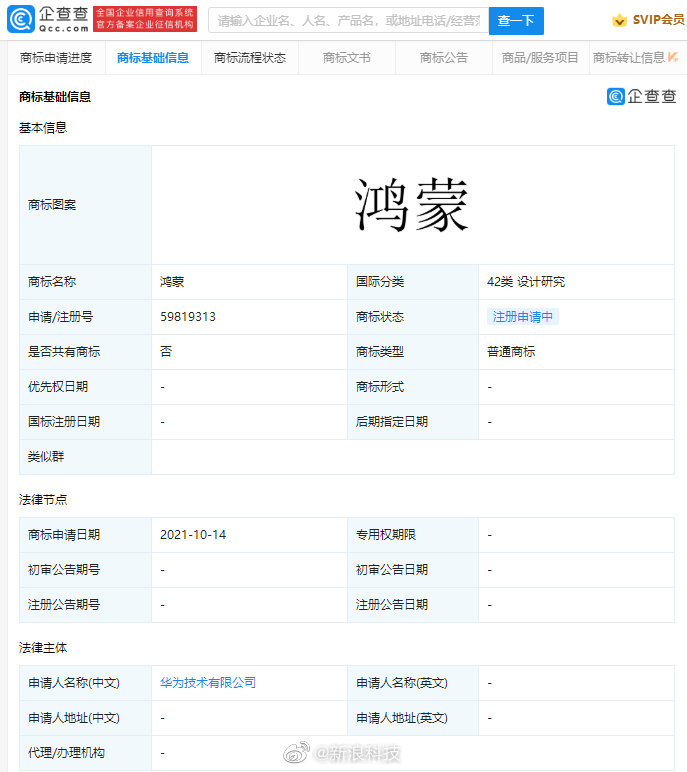Click the SVIP crown icon
This screenshot has height=772, width=687.
click(619, 20)
